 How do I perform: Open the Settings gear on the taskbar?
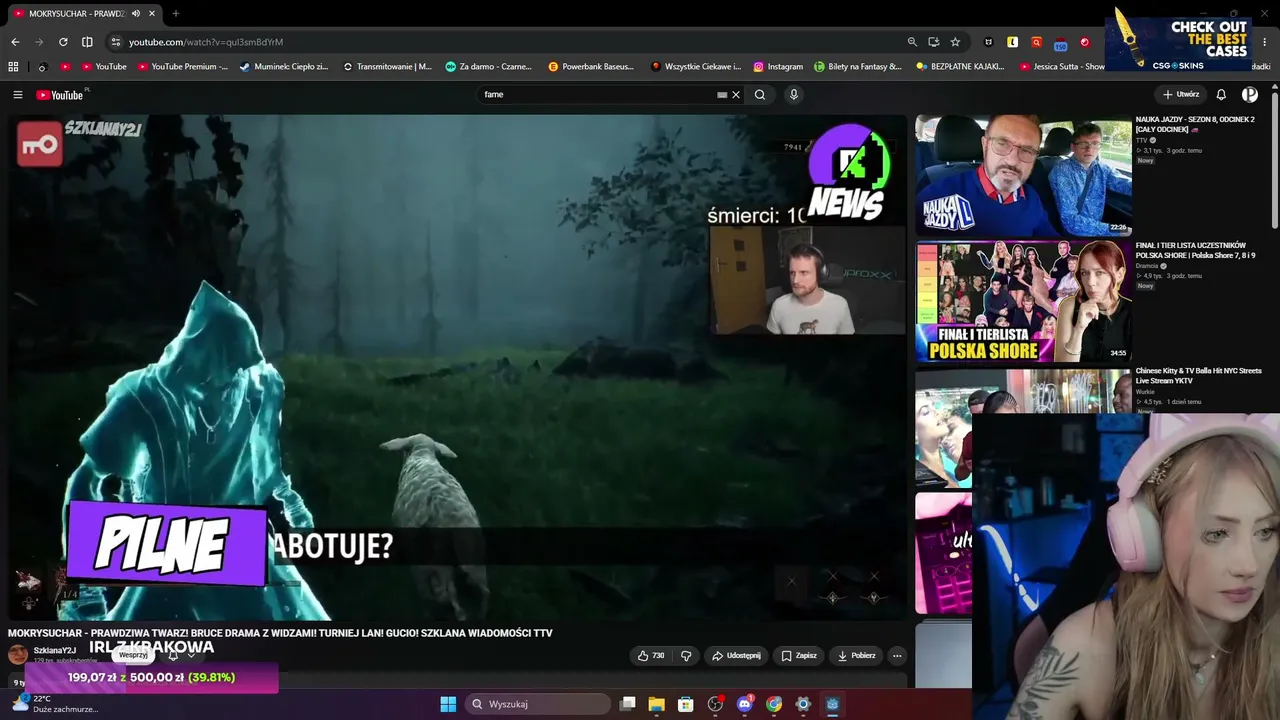803,704
